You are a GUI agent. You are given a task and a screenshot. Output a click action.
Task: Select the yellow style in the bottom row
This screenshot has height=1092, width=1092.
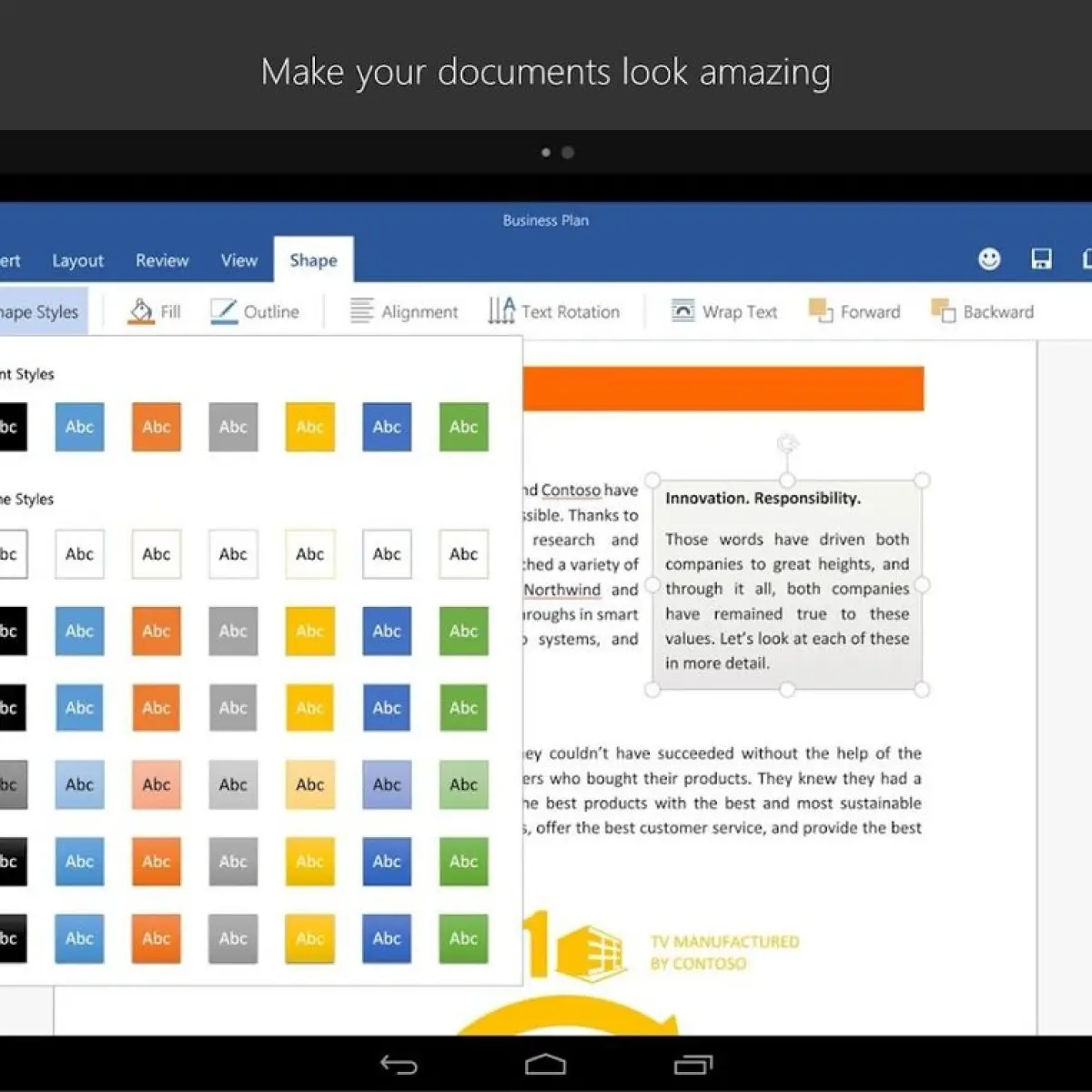coord(309,938)
